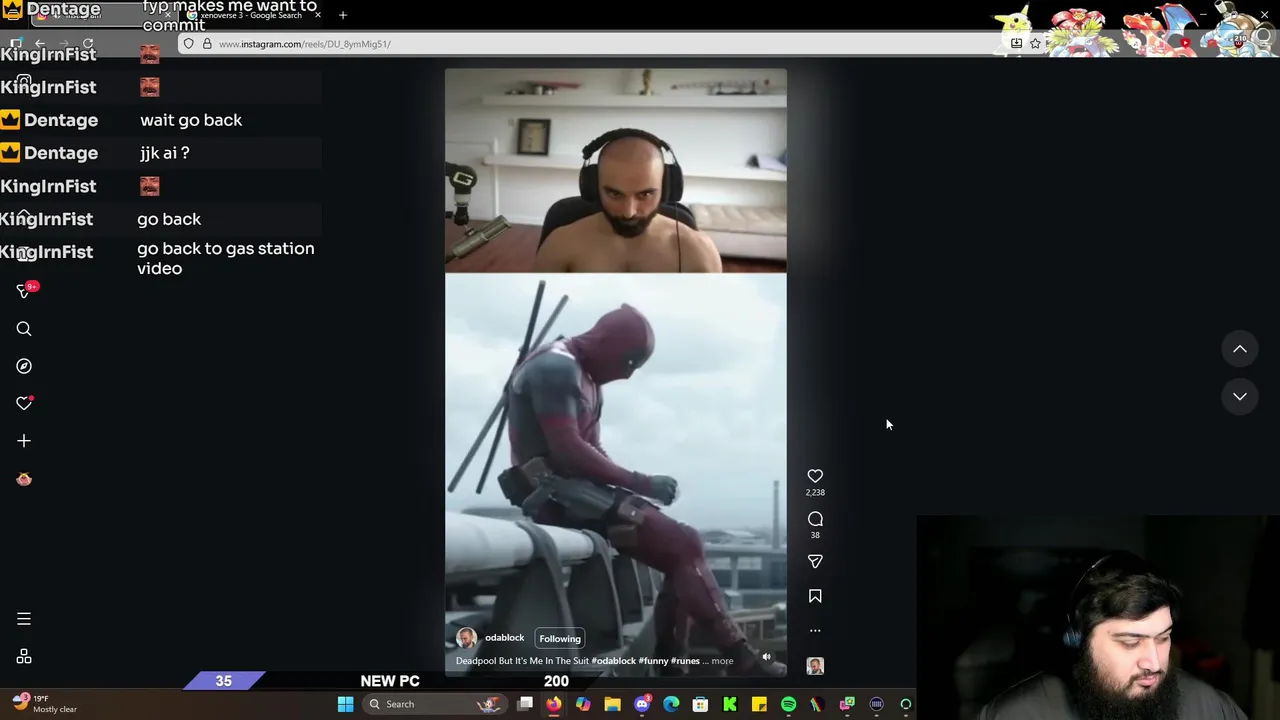This screenshot has height=720, width=1280.
Task: Open Microsoft Edge from the taskbar
Action: [671, 704]
